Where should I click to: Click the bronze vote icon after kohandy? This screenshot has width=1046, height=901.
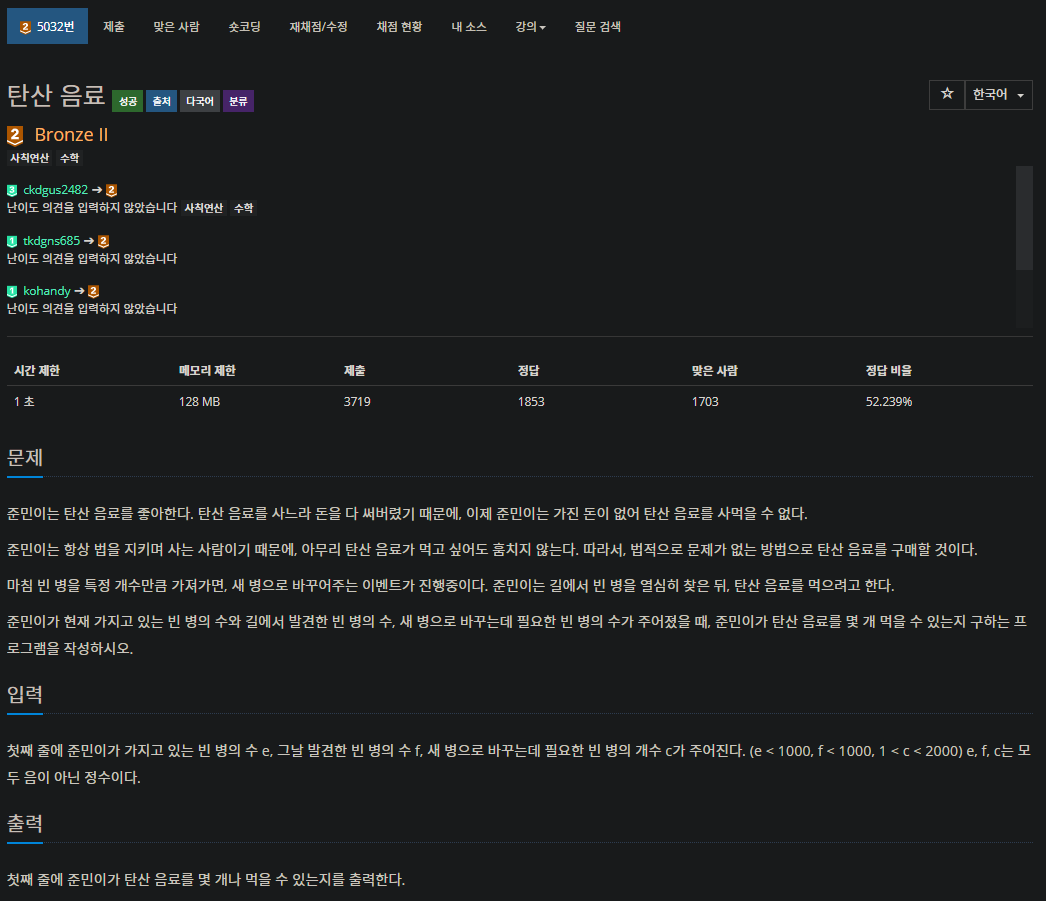(x=93, y=291)
